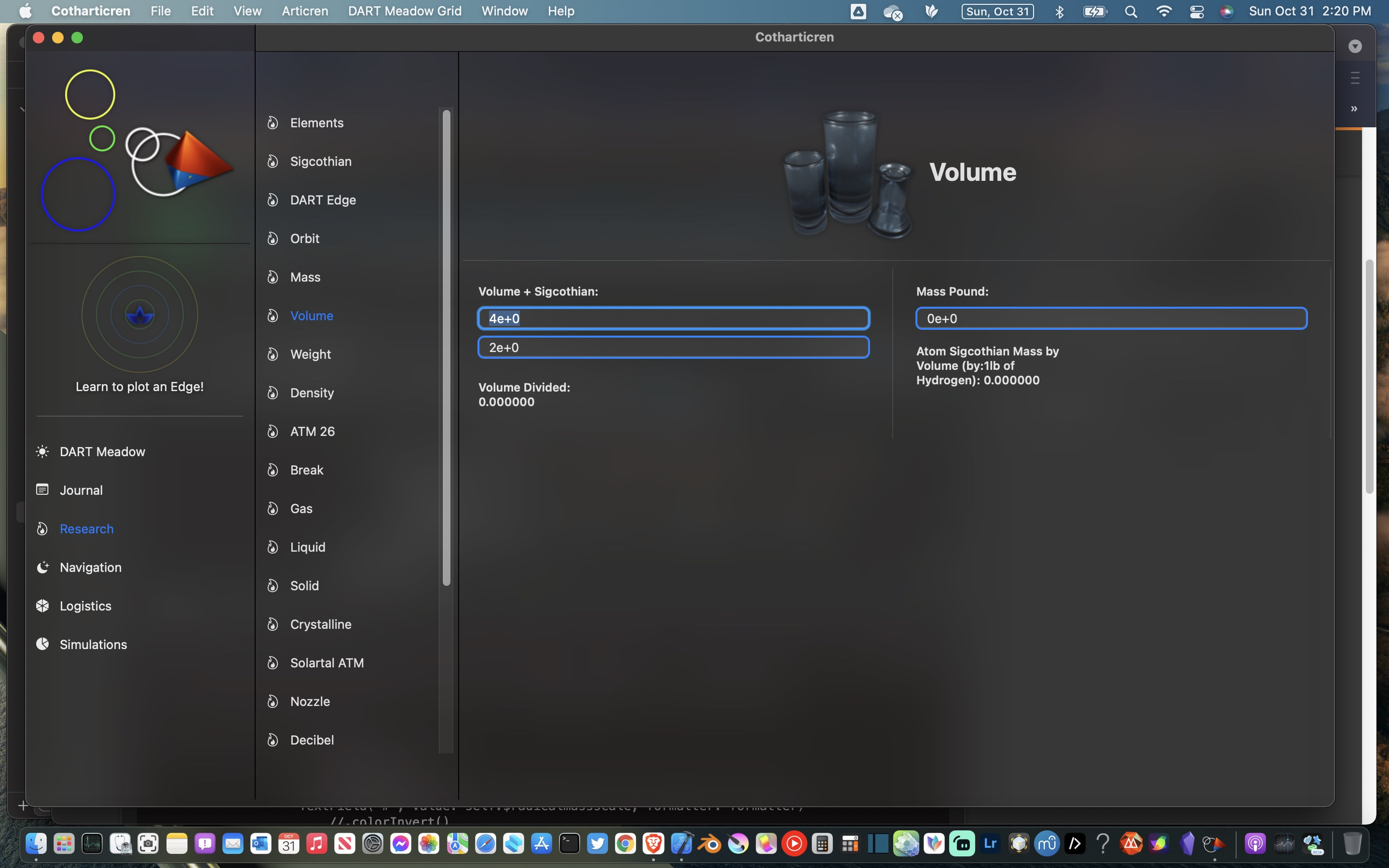
Task: Open the DART Meadow section
Action: coord(102,451)
